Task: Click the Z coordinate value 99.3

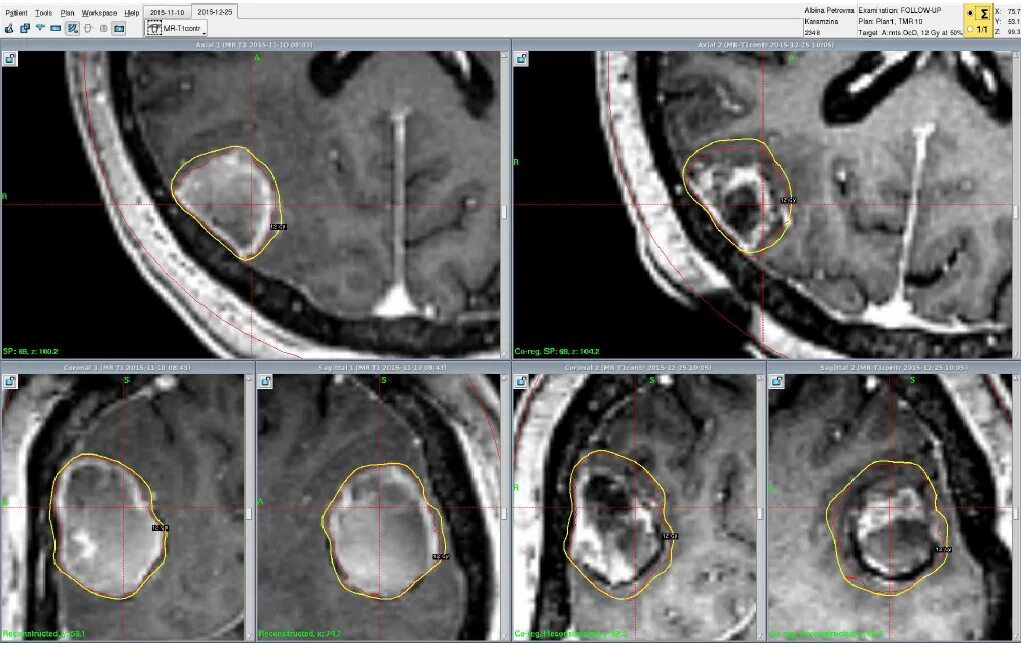Action: [1013, 32]
